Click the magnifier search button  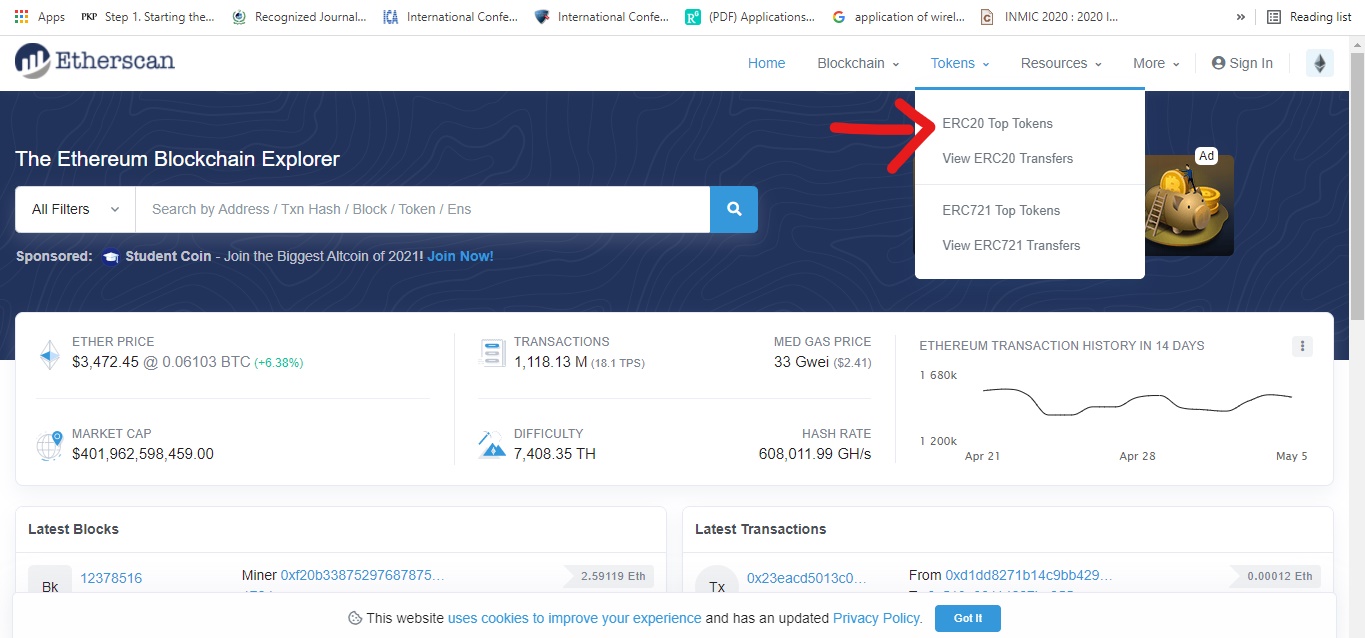[x=734, y=209]
